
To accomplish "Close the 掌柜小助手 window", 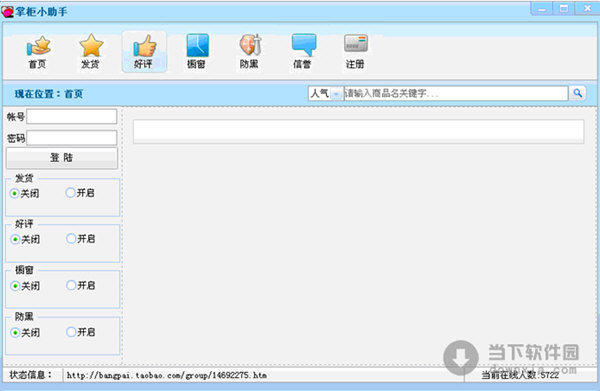I will [587, 9].
